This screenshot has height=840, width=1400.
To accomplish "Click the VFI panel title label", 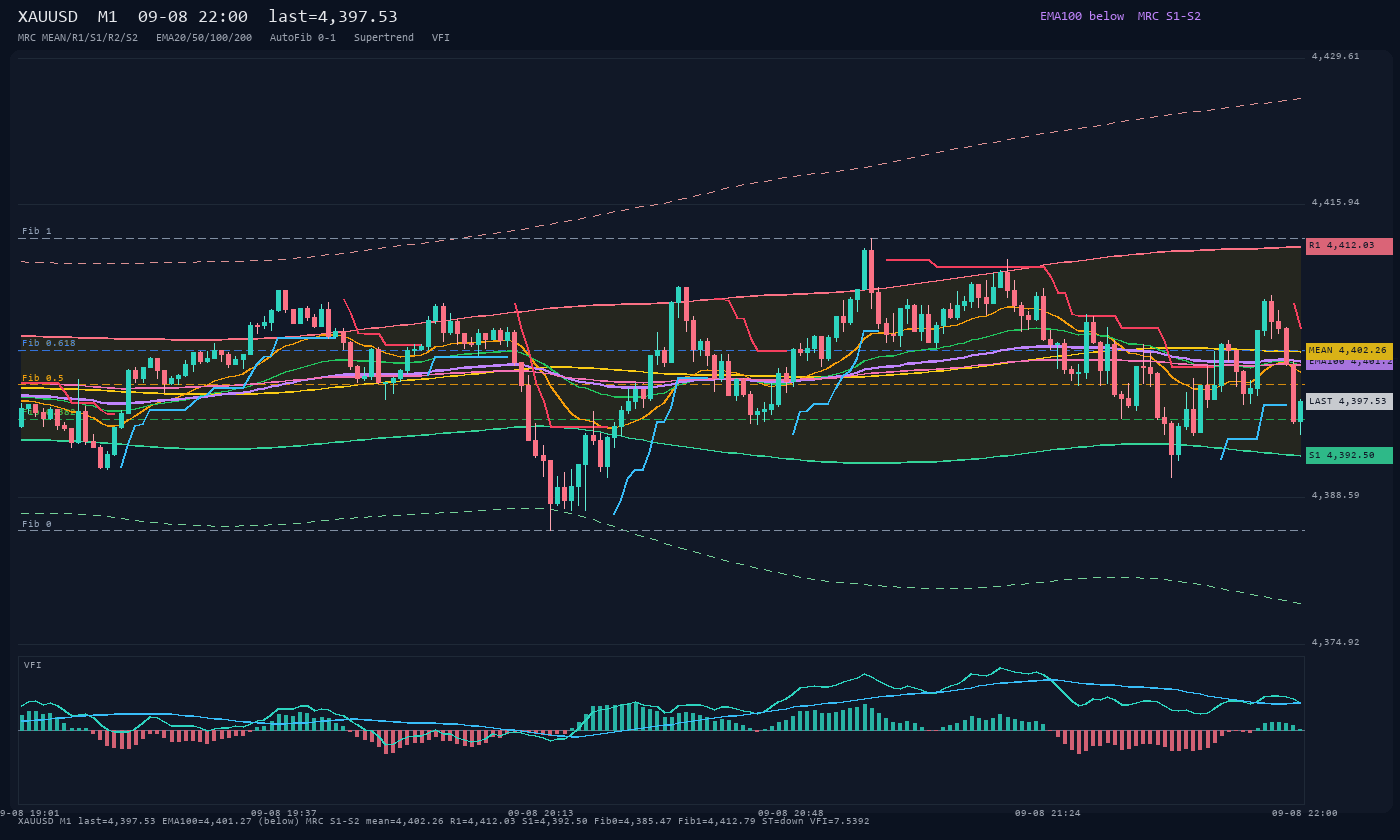I will point(33,665).
